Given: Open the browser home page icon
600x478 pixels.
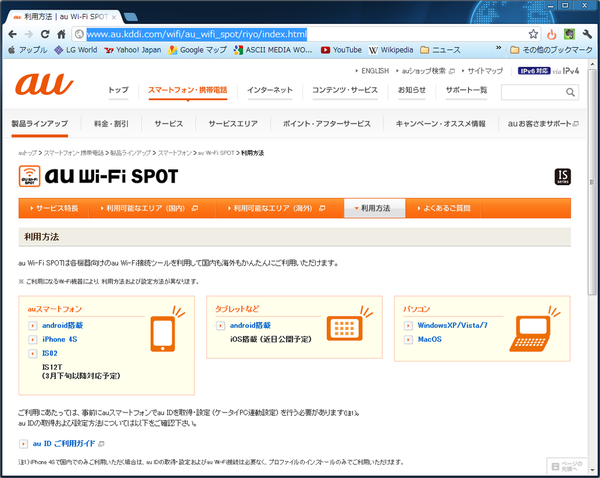Looking at the screenshot, I should coord(61,34).
